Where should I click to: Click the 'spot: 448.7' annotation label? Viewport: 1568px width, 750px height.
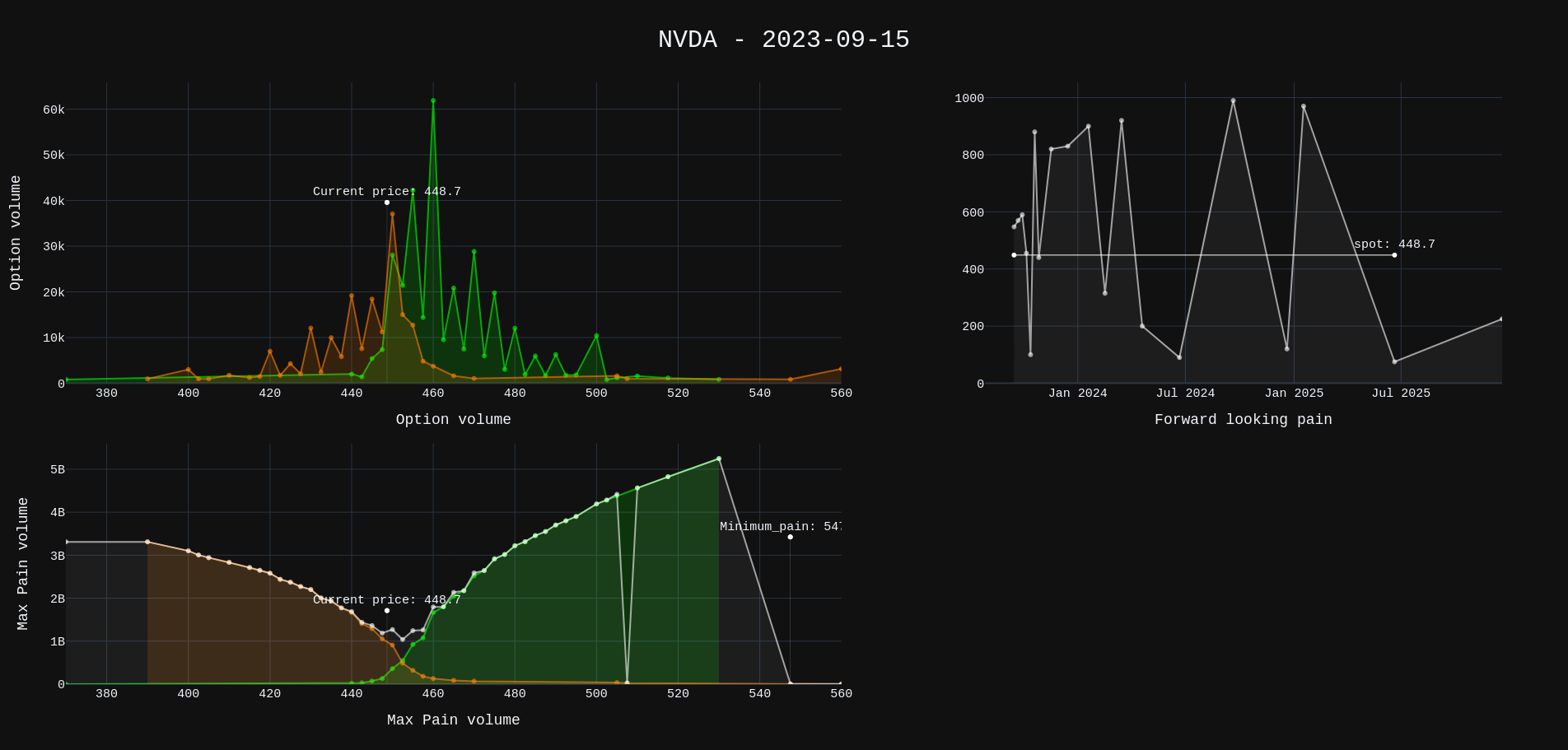(1394, 245)
